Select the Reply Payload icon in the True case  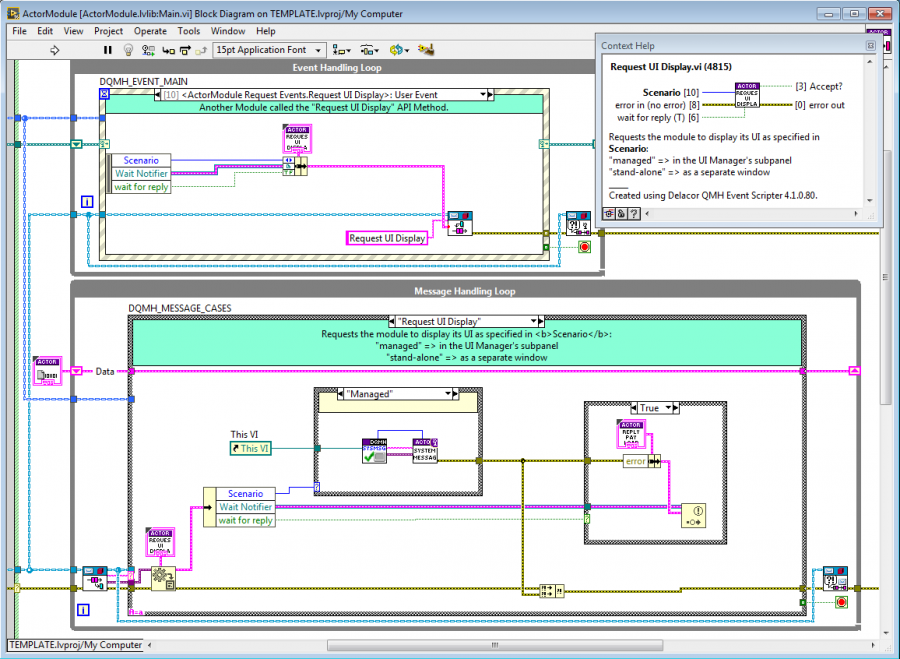(x=631, y=434)
